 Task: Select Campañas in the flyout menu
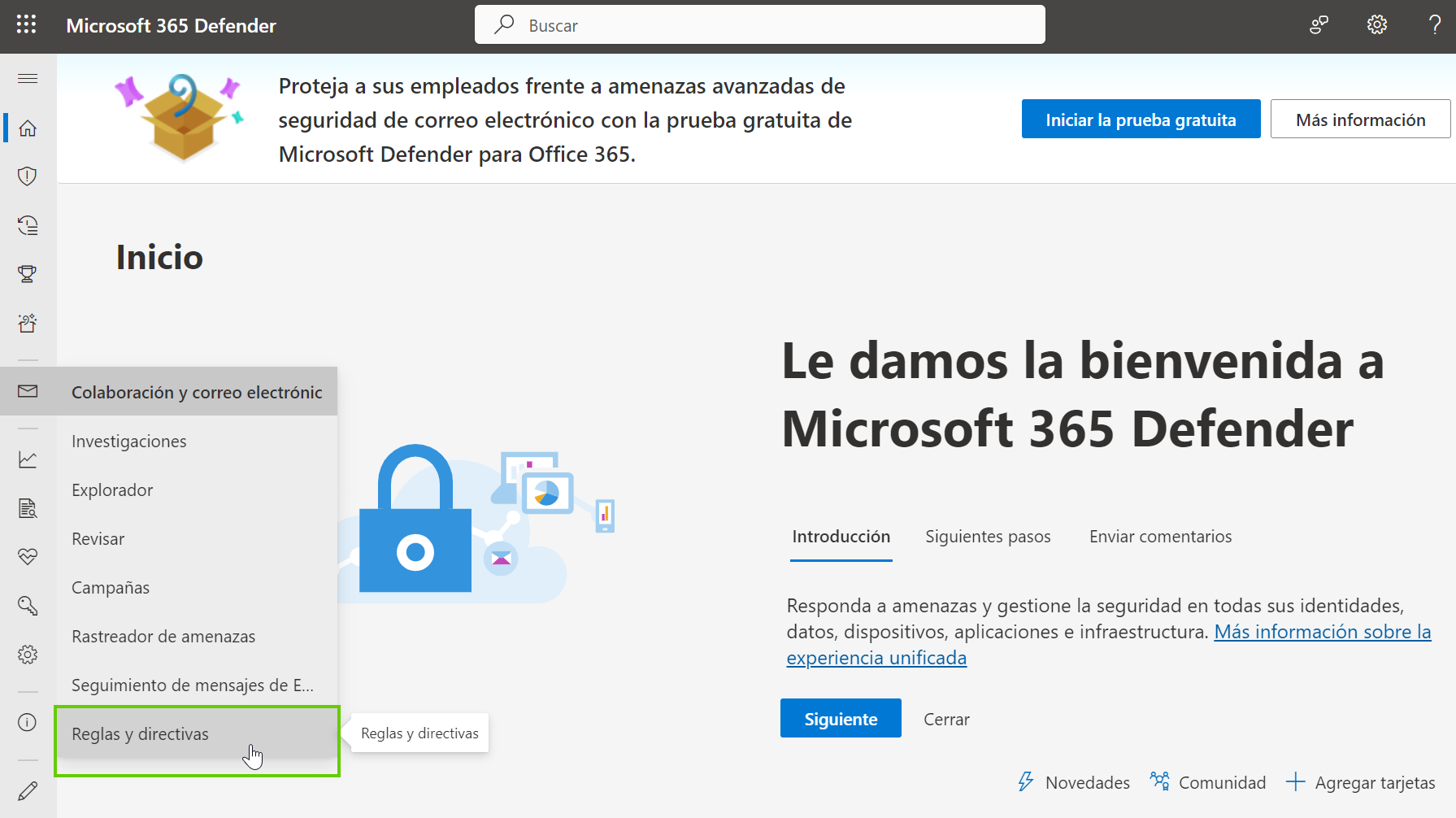pos(196,587)
